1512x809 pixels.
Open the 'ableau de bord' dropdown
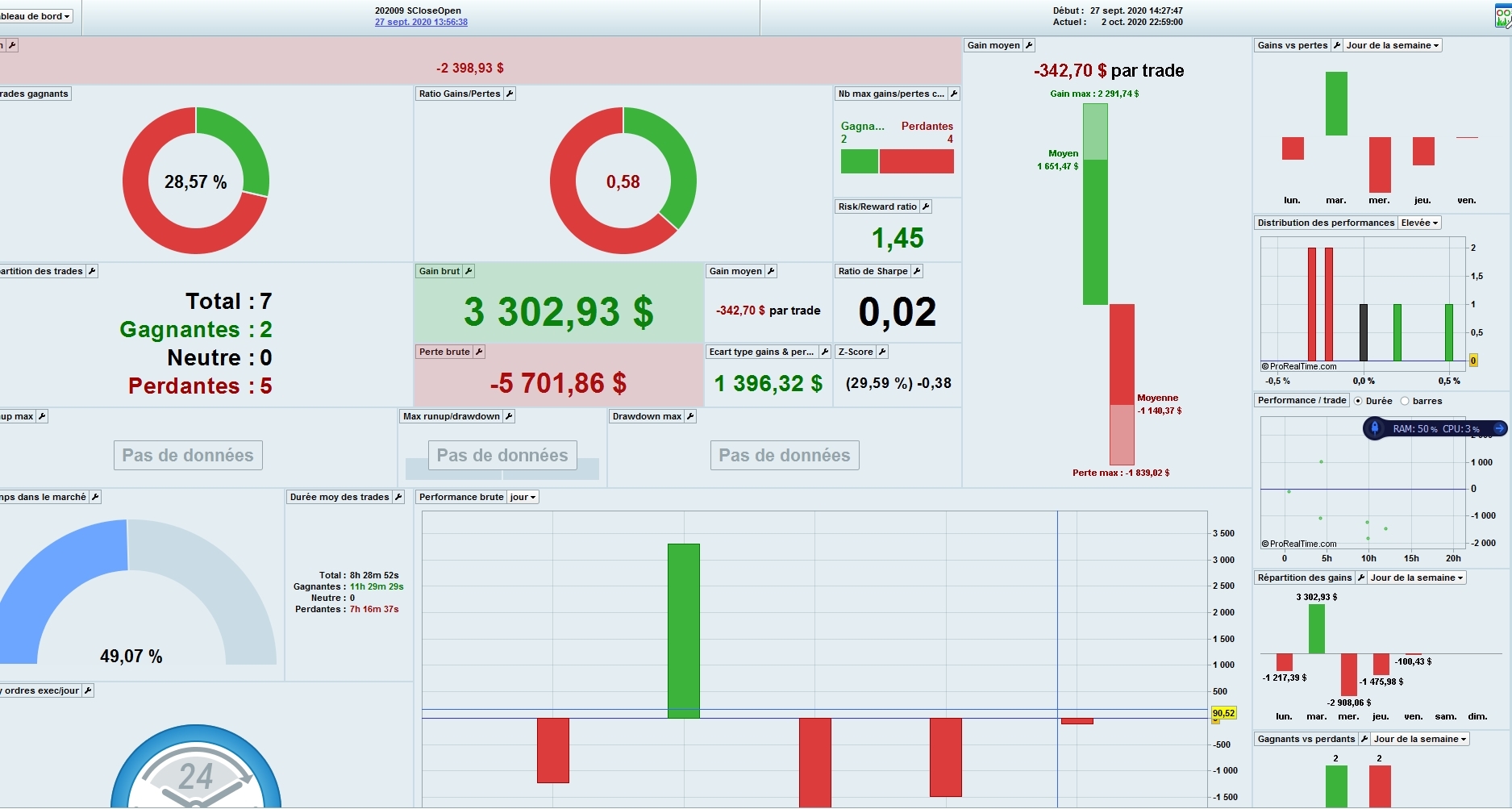tap(36, 16)
